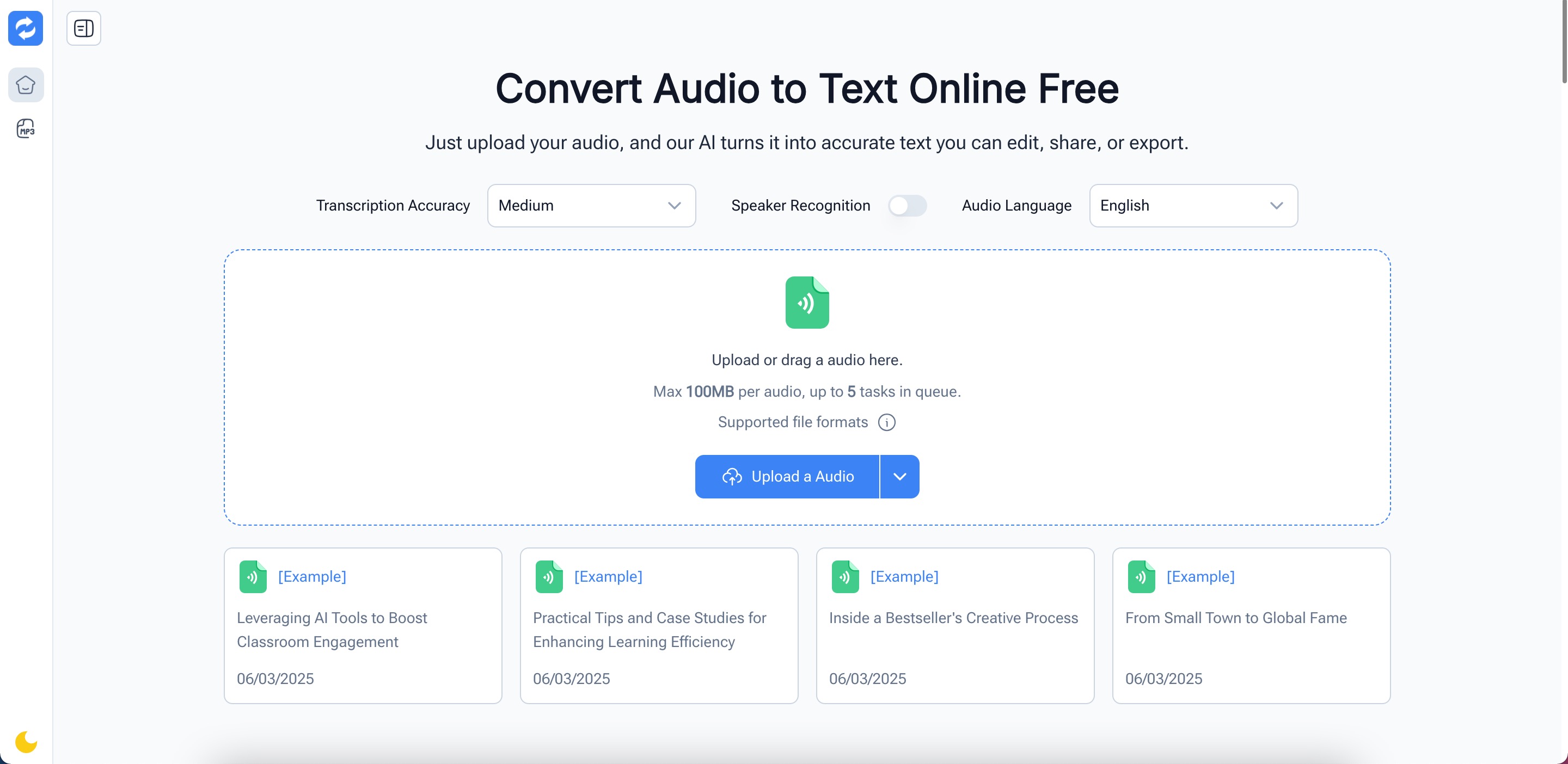The image size is (1568, 764).
Task: Switch theme with the moon icon
Action: coord(26,742)
